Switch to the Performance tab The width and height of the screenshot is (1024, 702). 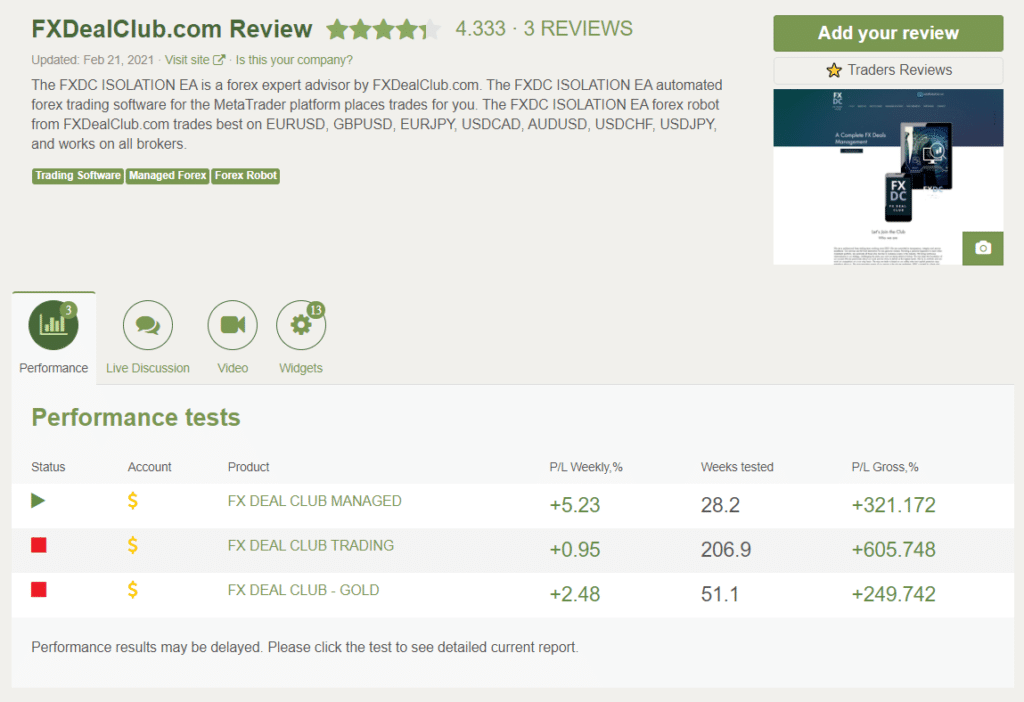tap(53, 337)
